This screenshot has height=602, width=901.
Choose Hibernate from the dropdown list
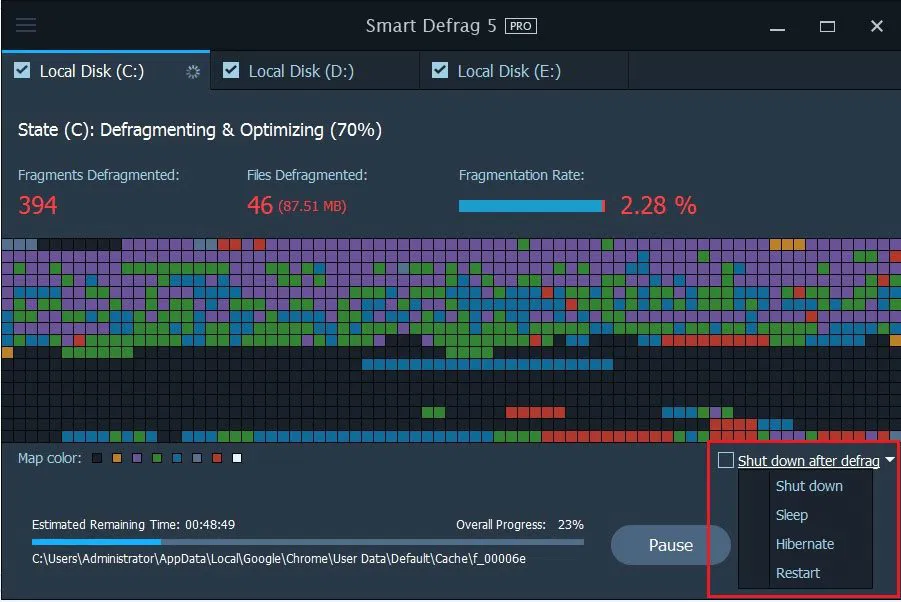pyautogui.click(x=804, y=544)
